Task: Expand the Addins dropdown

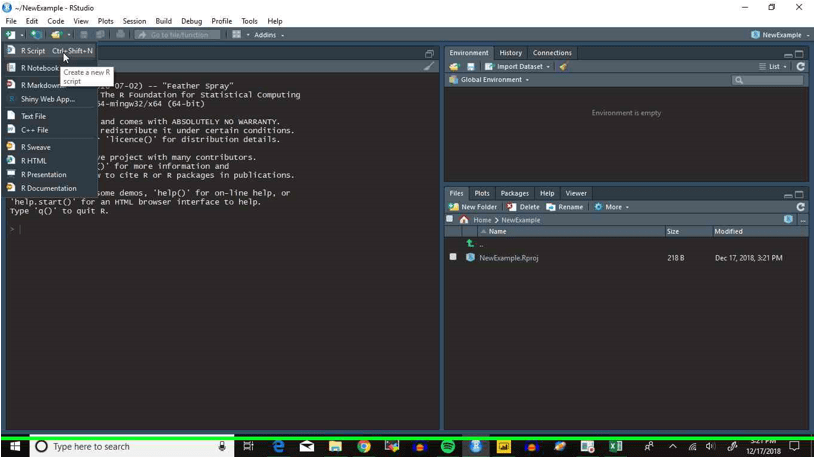Action: [269, 35]
